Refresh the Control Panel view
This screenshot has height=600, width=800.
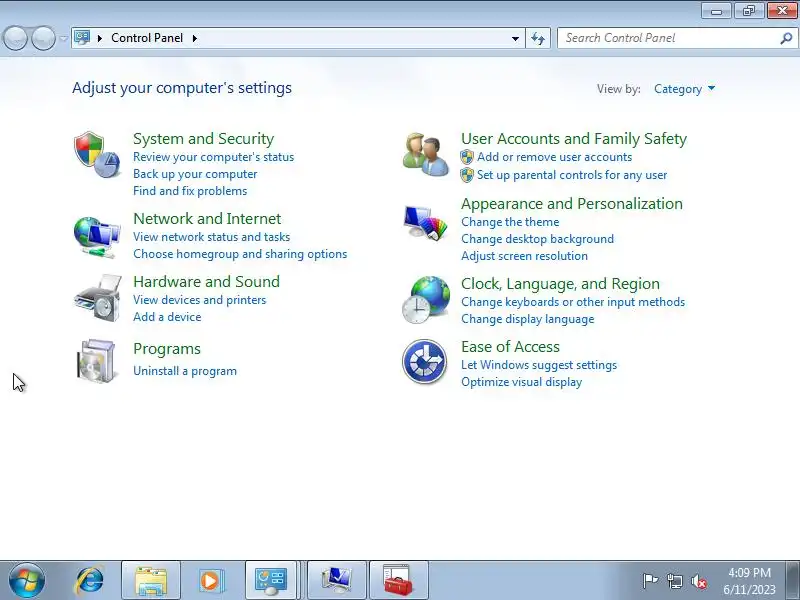[x=538, y=38]
